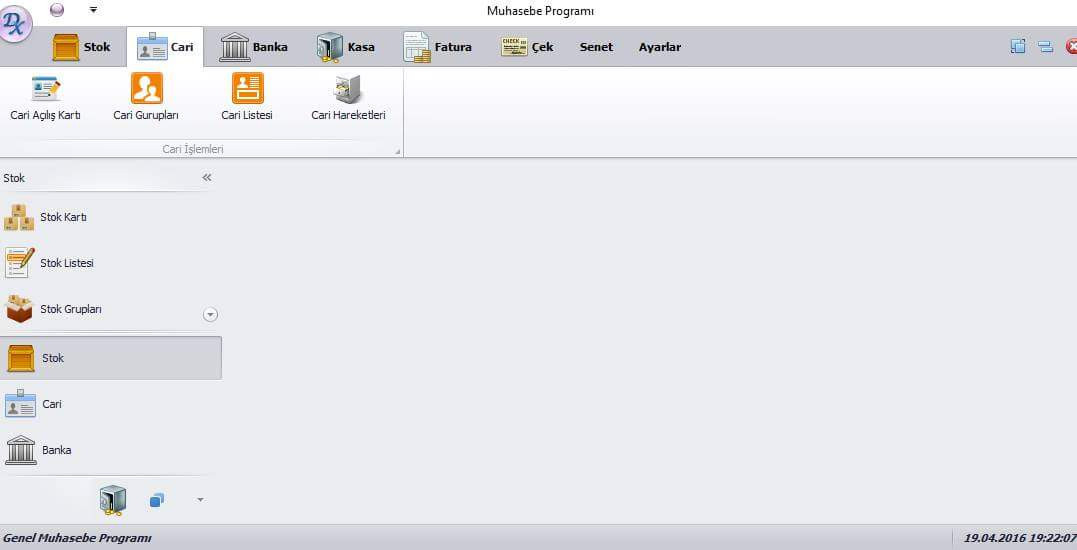
Task: Open Cari Hareketleri cabinet icon
Action: tap(348, 98)
